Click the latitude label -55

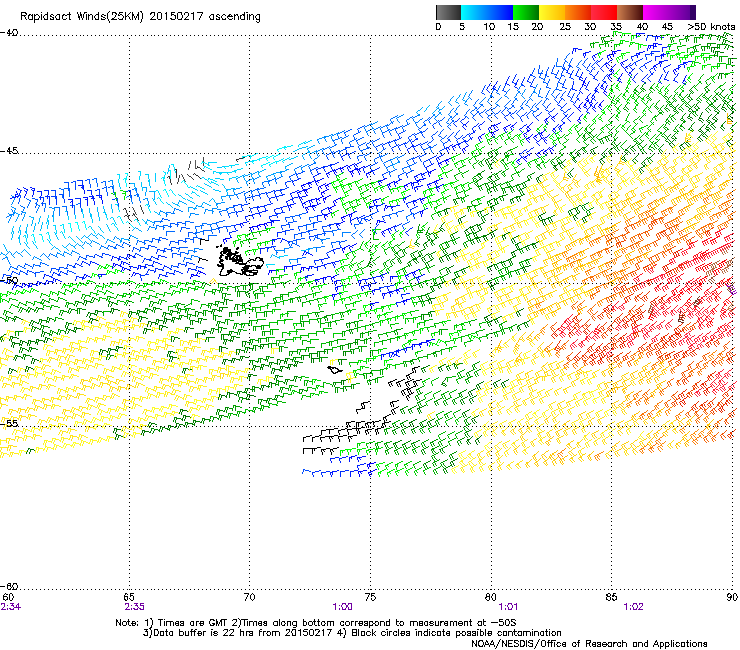9,423
